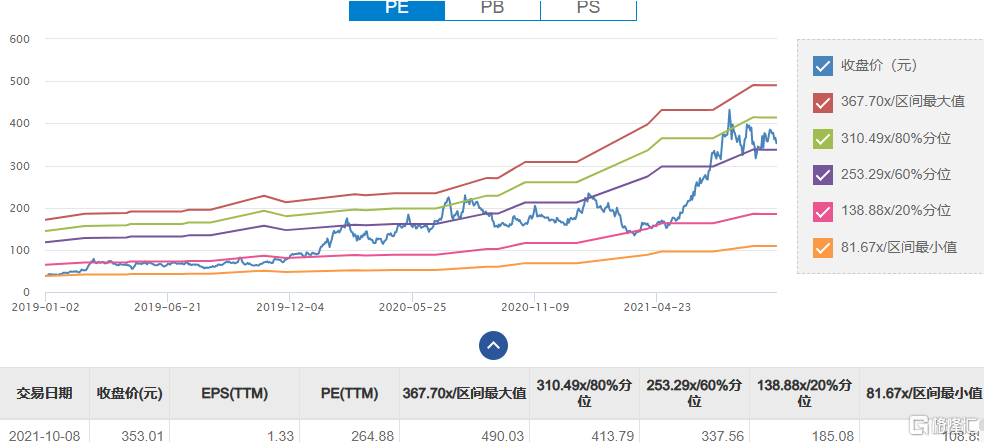The width and height of the screenshot is (984, 442).
Task: Toggle the 367.70x/区间最大值 red checkbox
Action: tap(823, 102)
